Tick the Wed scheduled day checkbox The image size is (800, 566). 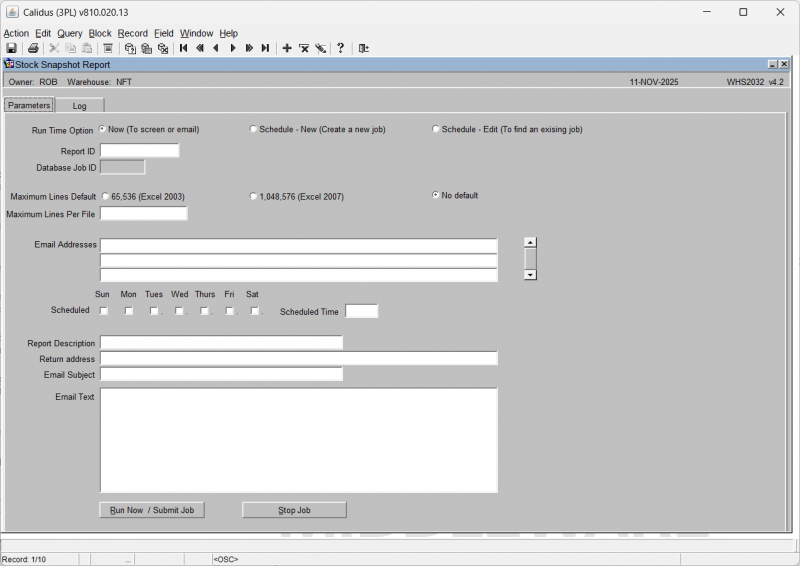[179, 311]
